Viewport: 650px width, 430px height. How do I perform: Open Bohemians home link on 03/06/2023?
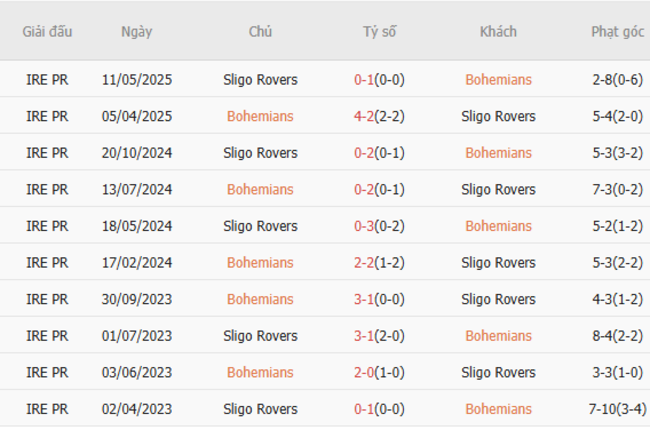[260, 372]
